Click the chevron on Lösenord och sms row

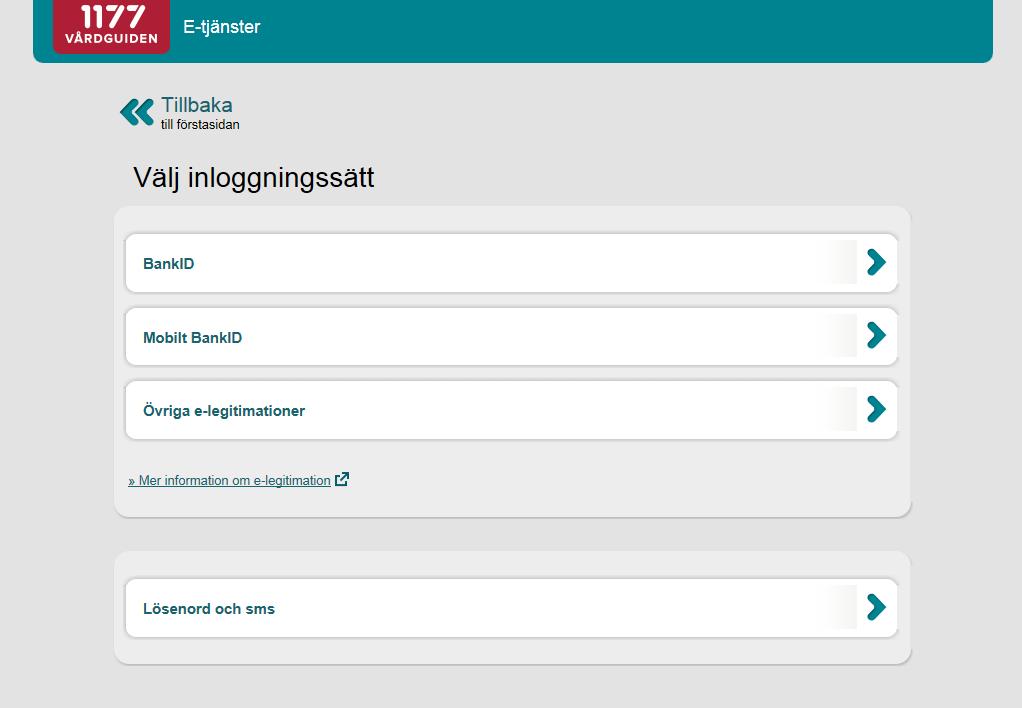876,608
